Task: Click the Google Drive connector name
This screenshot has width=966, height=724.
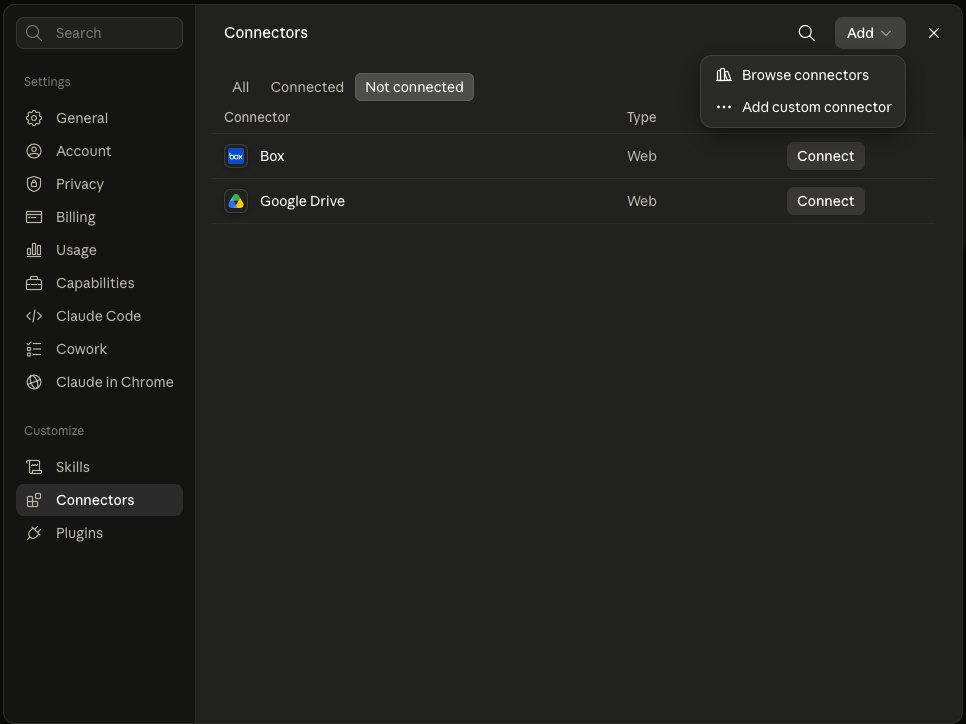Action: click(x=302, y=201)
